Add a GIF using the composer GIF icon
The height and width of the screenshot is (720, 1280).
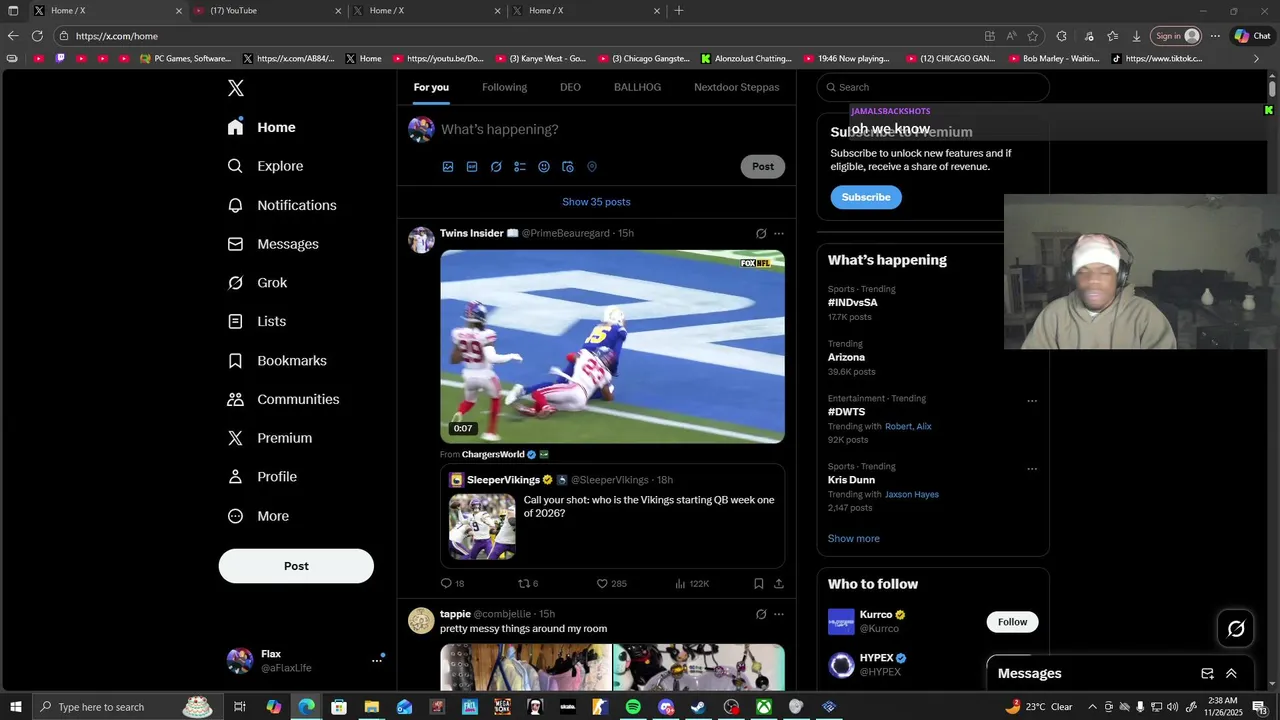(x=472, y=167)
